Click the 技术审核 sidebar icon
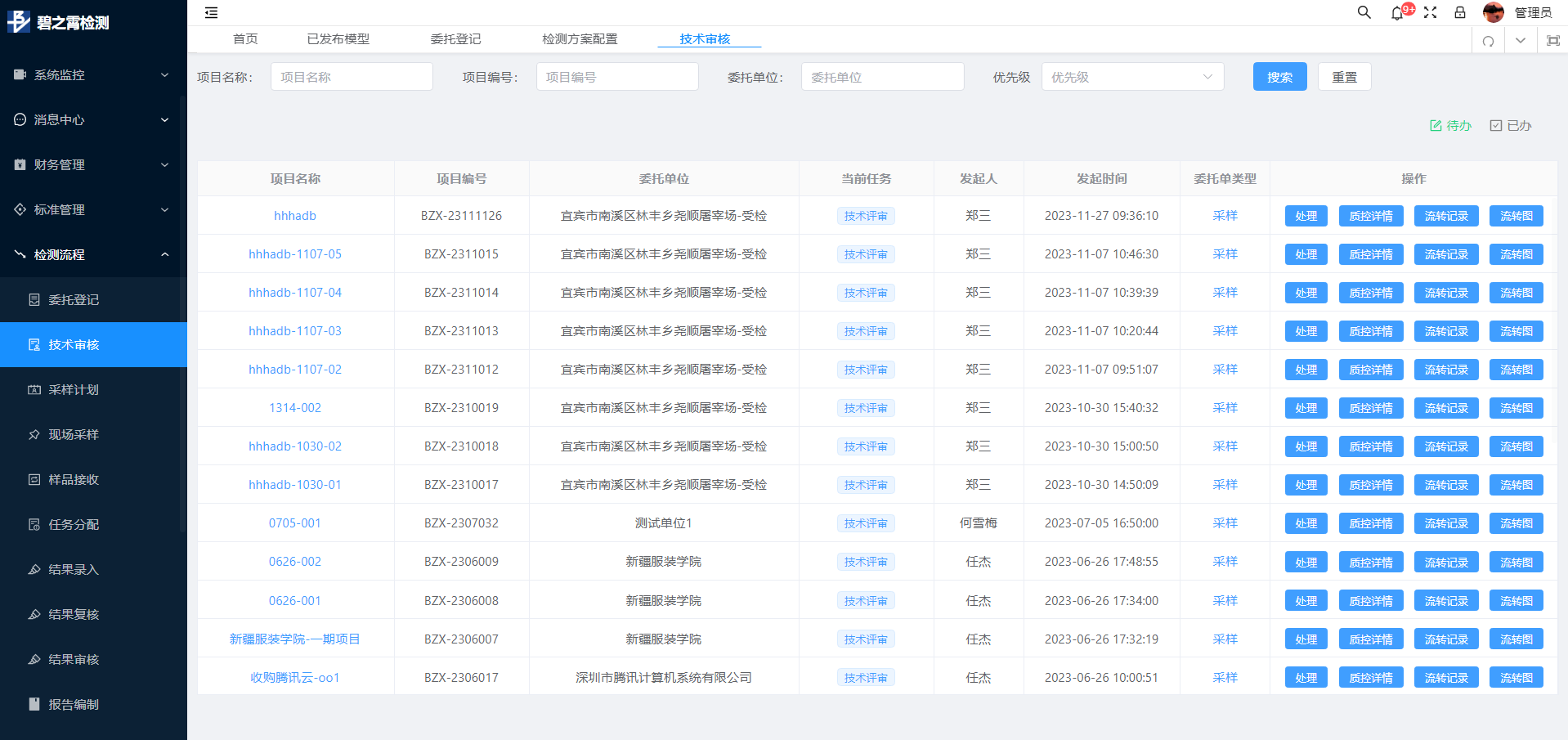The width and height of the screenshot is (1568, 740). click(34, 345)
